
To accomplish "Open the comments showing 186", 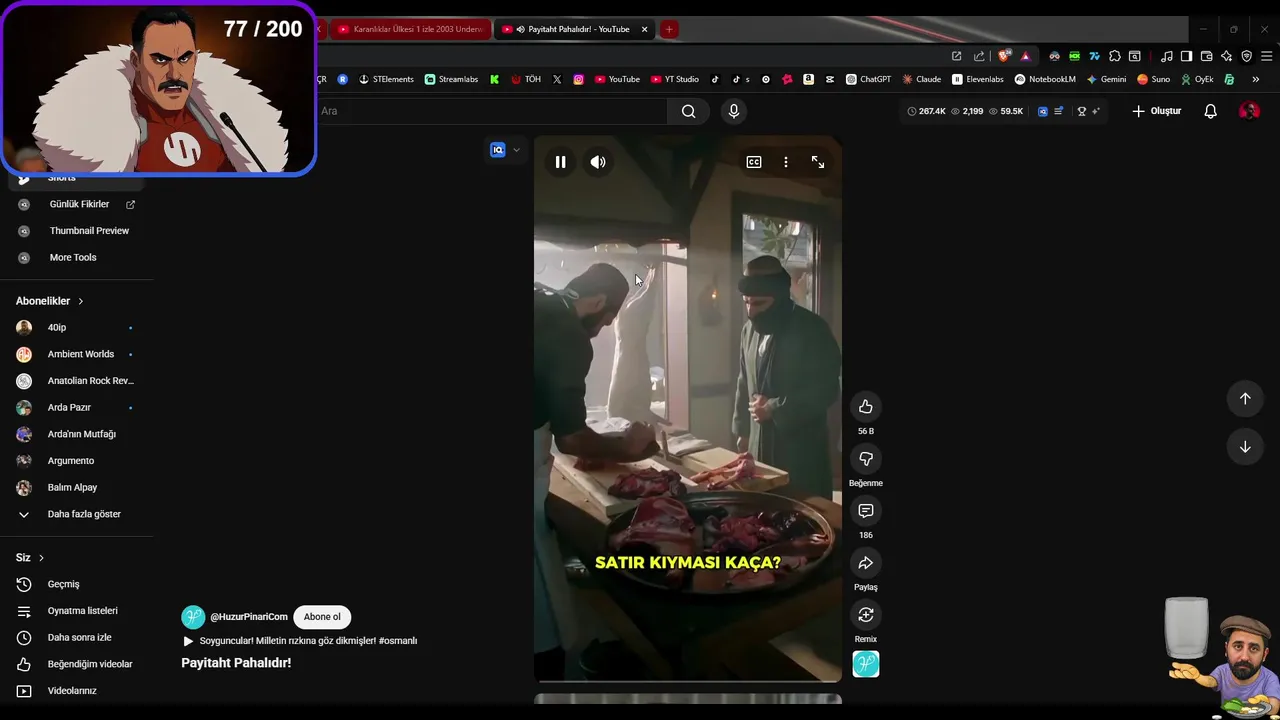I will pyautogui.click(x=866, y=511).
